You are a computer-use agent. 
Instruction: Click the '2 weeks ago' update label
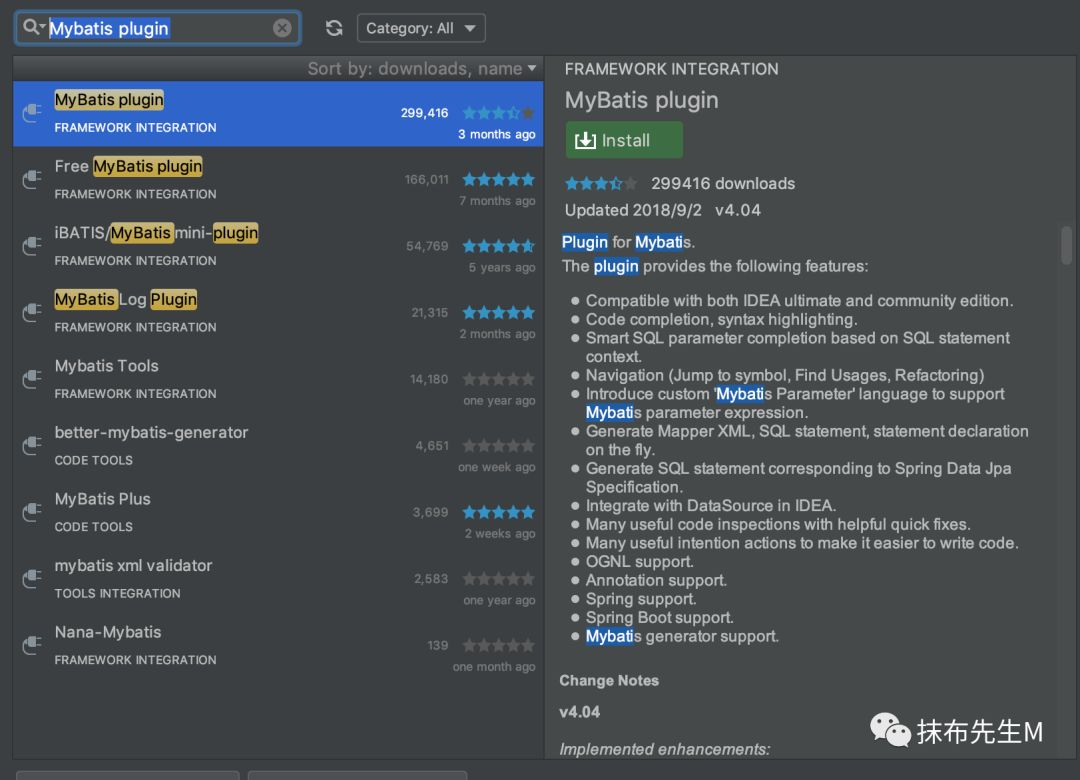[x=500, y=534]
